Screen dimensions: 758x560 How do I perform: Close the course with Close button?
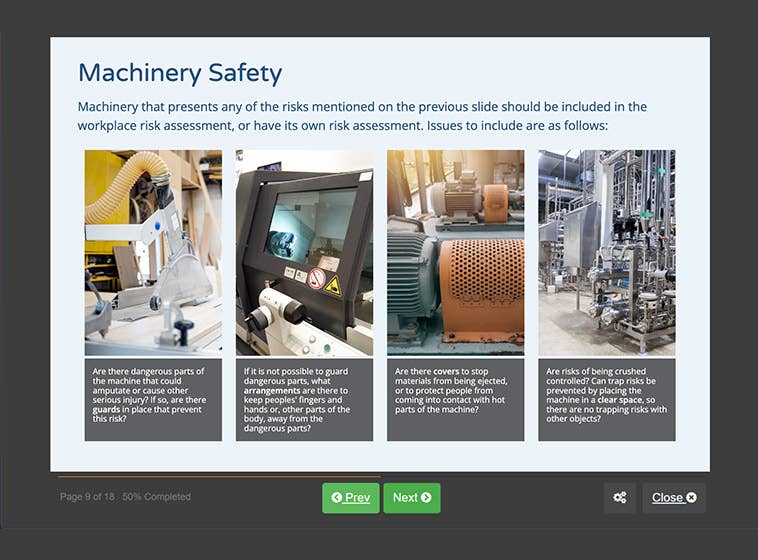pyautogui.click(x=673, y=498)
